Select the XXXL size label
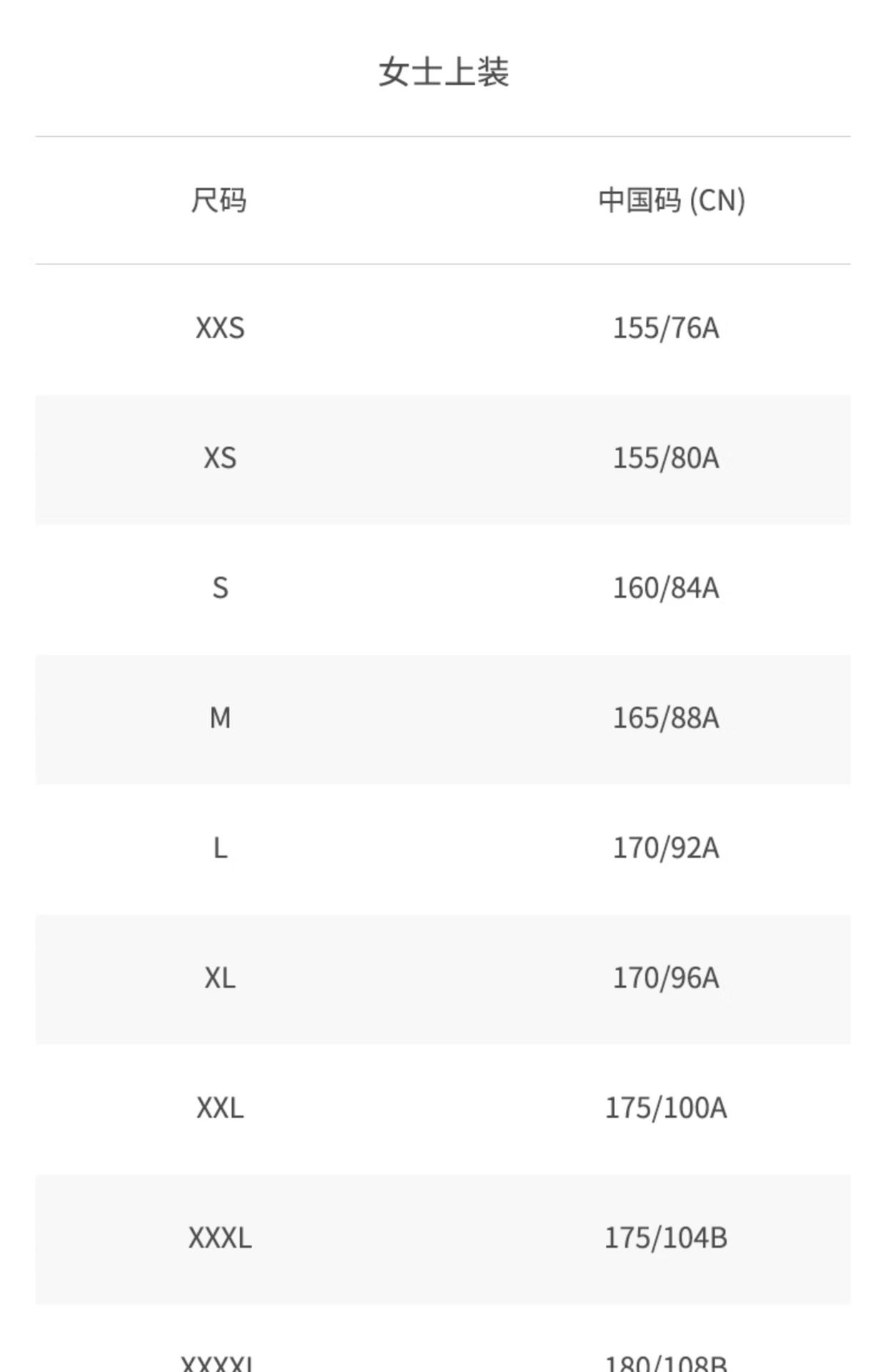This screenshot has width=886, height=1372. point(220,1238)
